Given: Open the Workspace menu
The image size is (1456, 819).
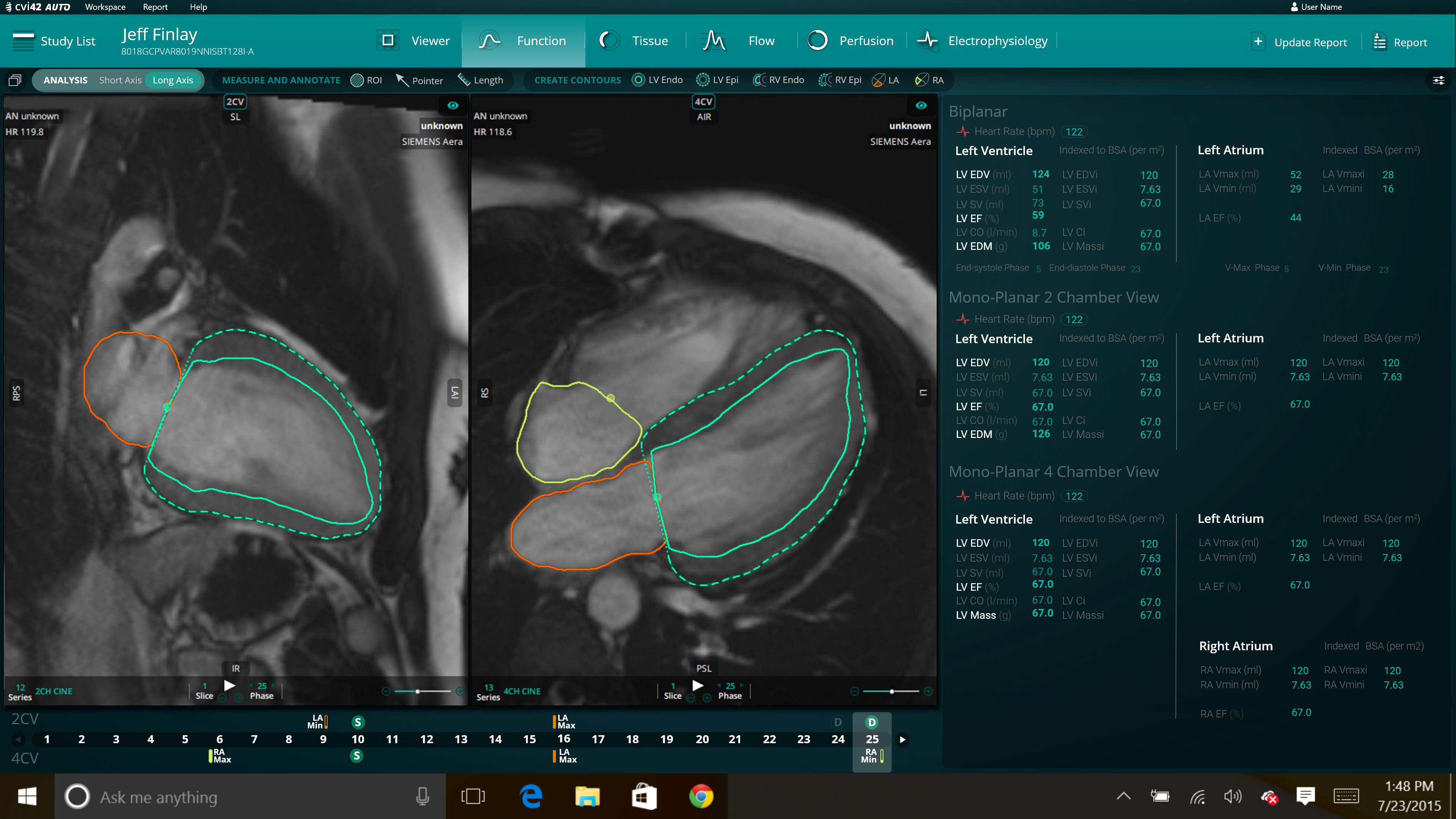Looking at the screenshot, I should (105, 7).
